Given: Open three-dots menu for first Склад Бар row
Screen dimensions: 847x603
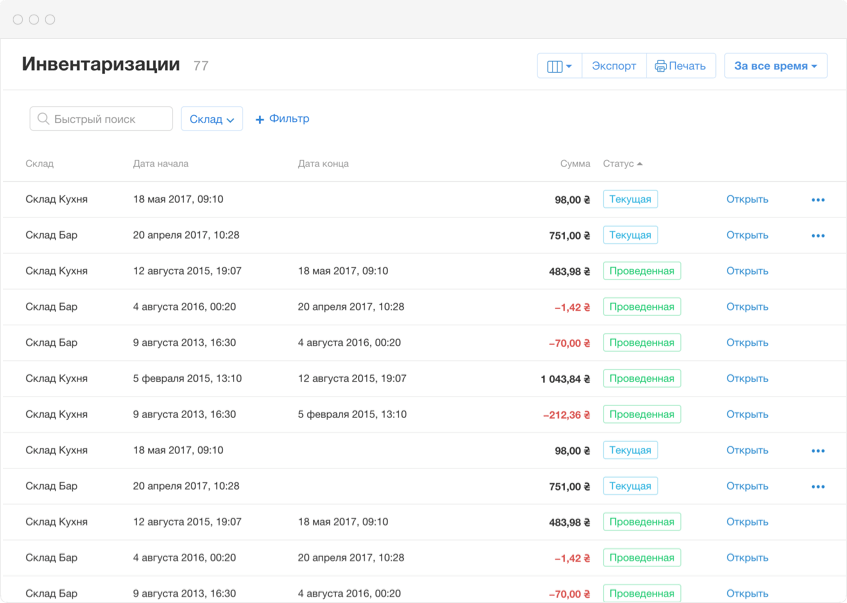Looking at the screenshot, I should tap(818, 236).
